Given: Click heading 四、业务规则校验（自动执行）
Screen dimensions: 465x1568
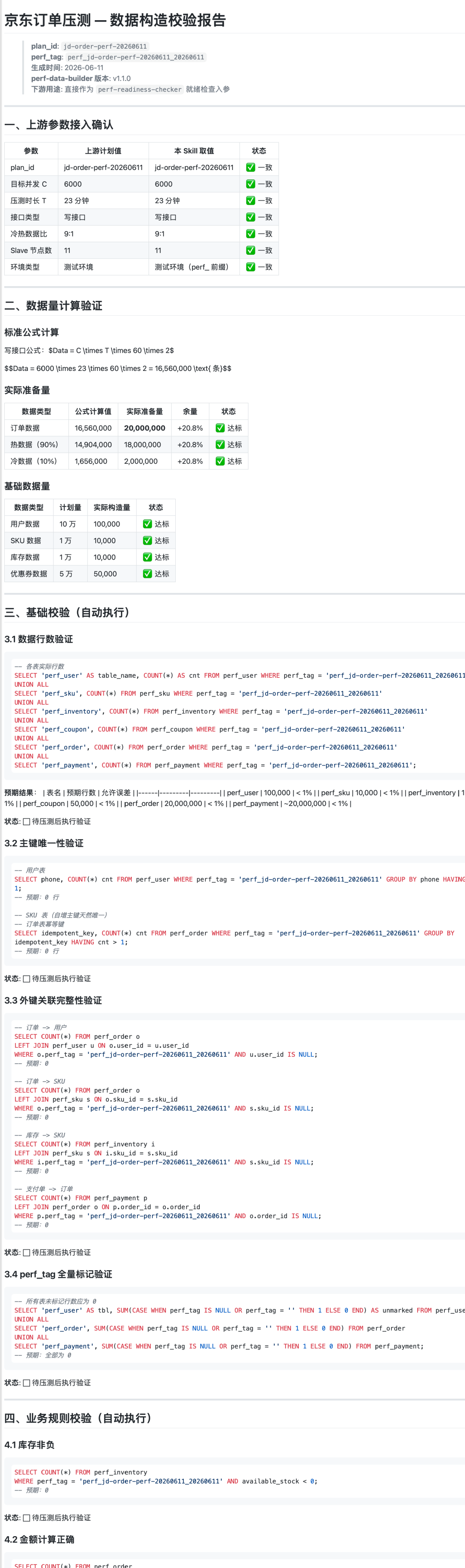Looking at the screenshot, I should click(78, 1418).
